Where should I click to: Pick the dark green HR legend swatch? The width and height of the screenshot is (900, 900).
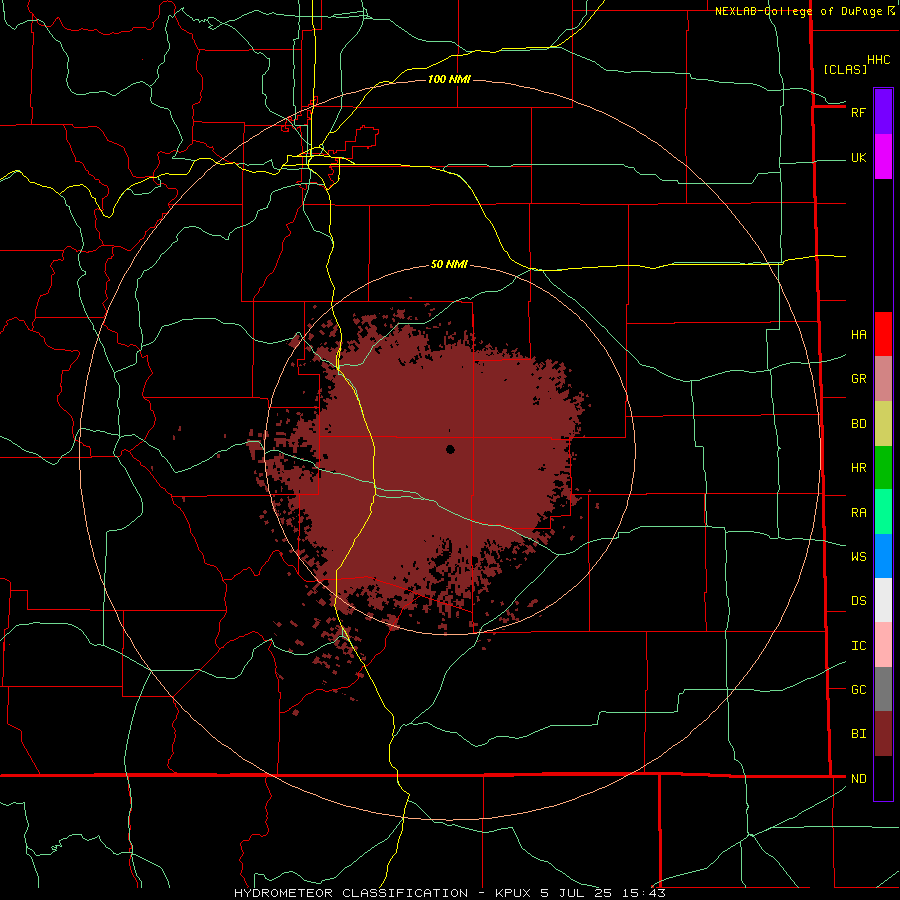(883, 468)
